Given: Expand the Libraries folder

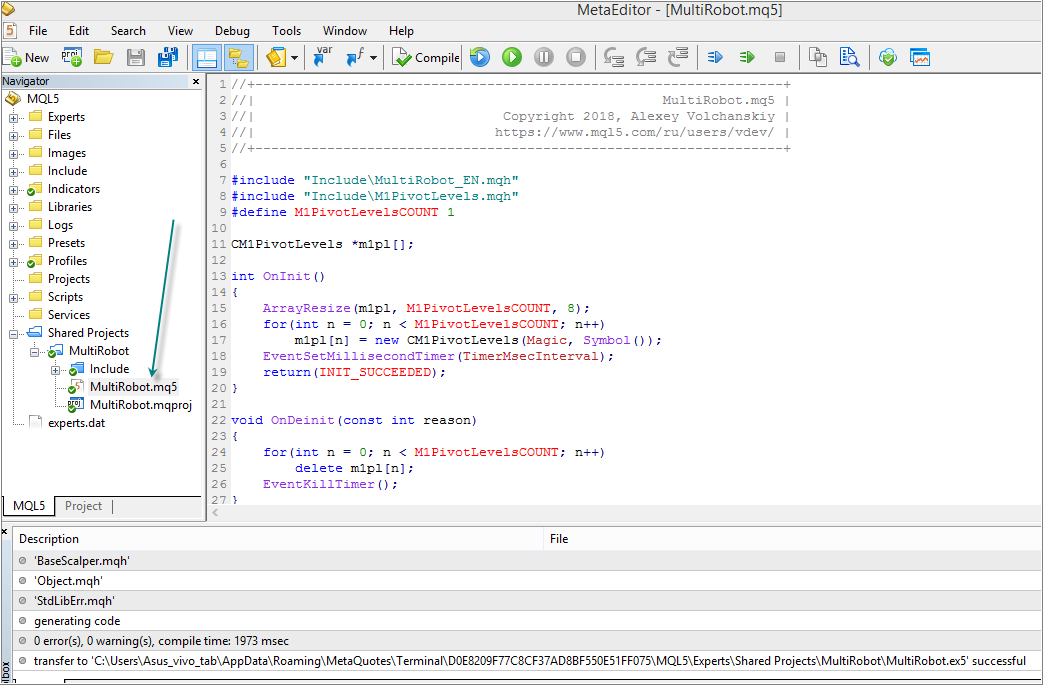Looking at the screenshot, I should click(x=13, y=207).
